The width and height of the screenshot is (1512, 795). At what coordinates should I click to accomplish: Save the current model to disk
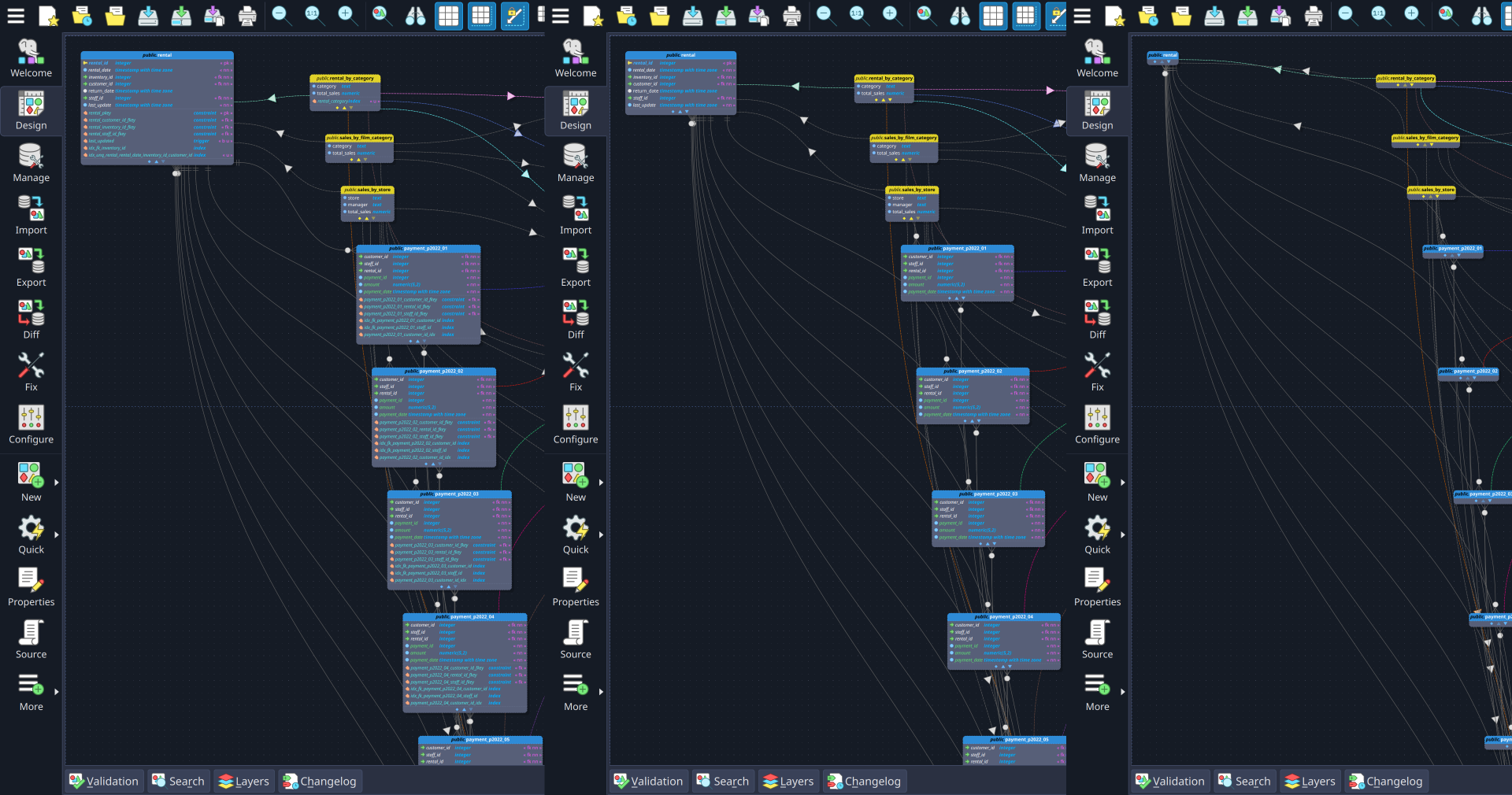pyautogui.click(x=148, y=16)
